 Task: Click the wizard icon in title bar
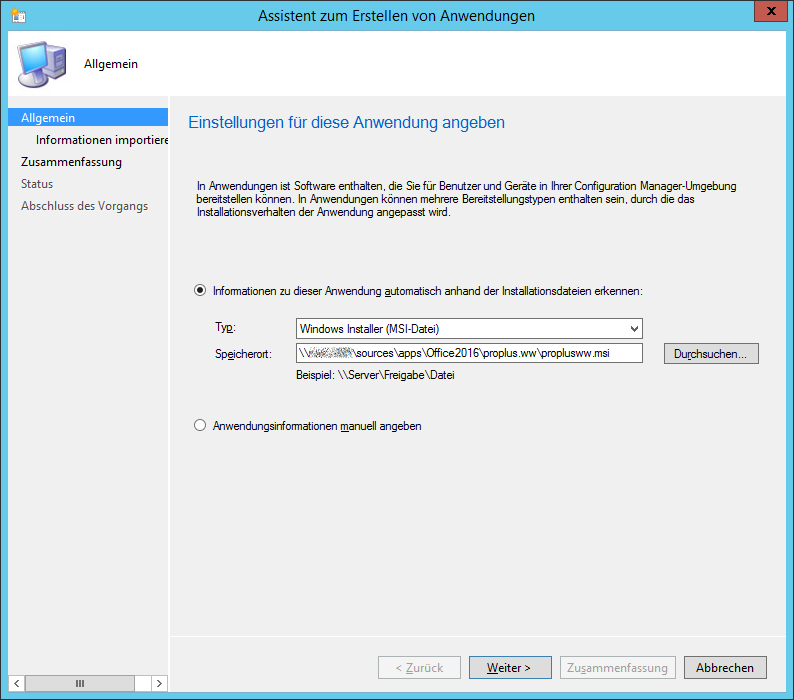pos(18,16)
